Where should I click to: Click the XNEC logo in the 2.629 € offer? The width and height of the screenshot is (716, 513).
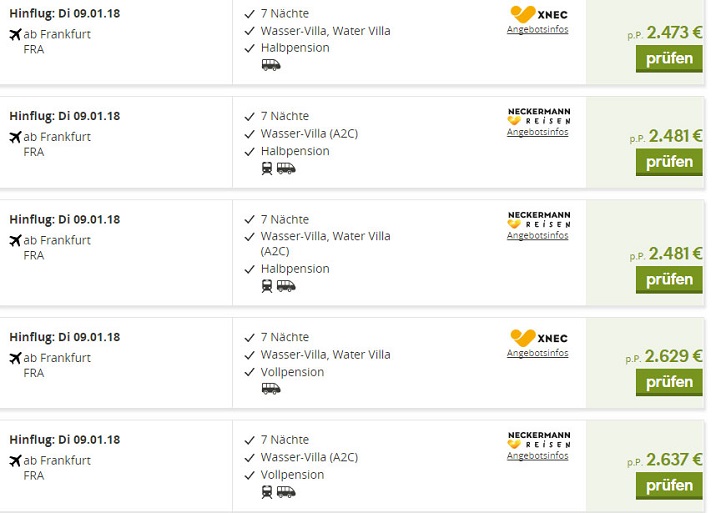coord(537,337)
